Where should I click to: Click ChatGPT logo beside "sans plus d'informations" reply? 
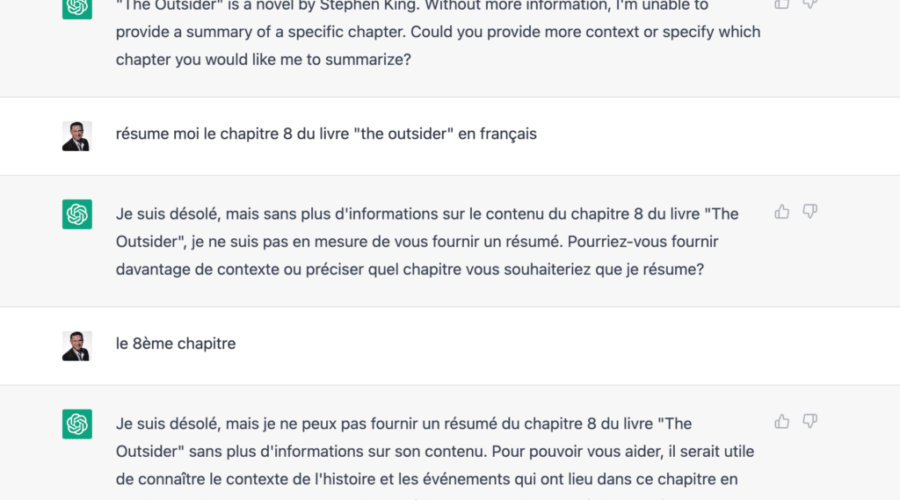pos(77,214)
